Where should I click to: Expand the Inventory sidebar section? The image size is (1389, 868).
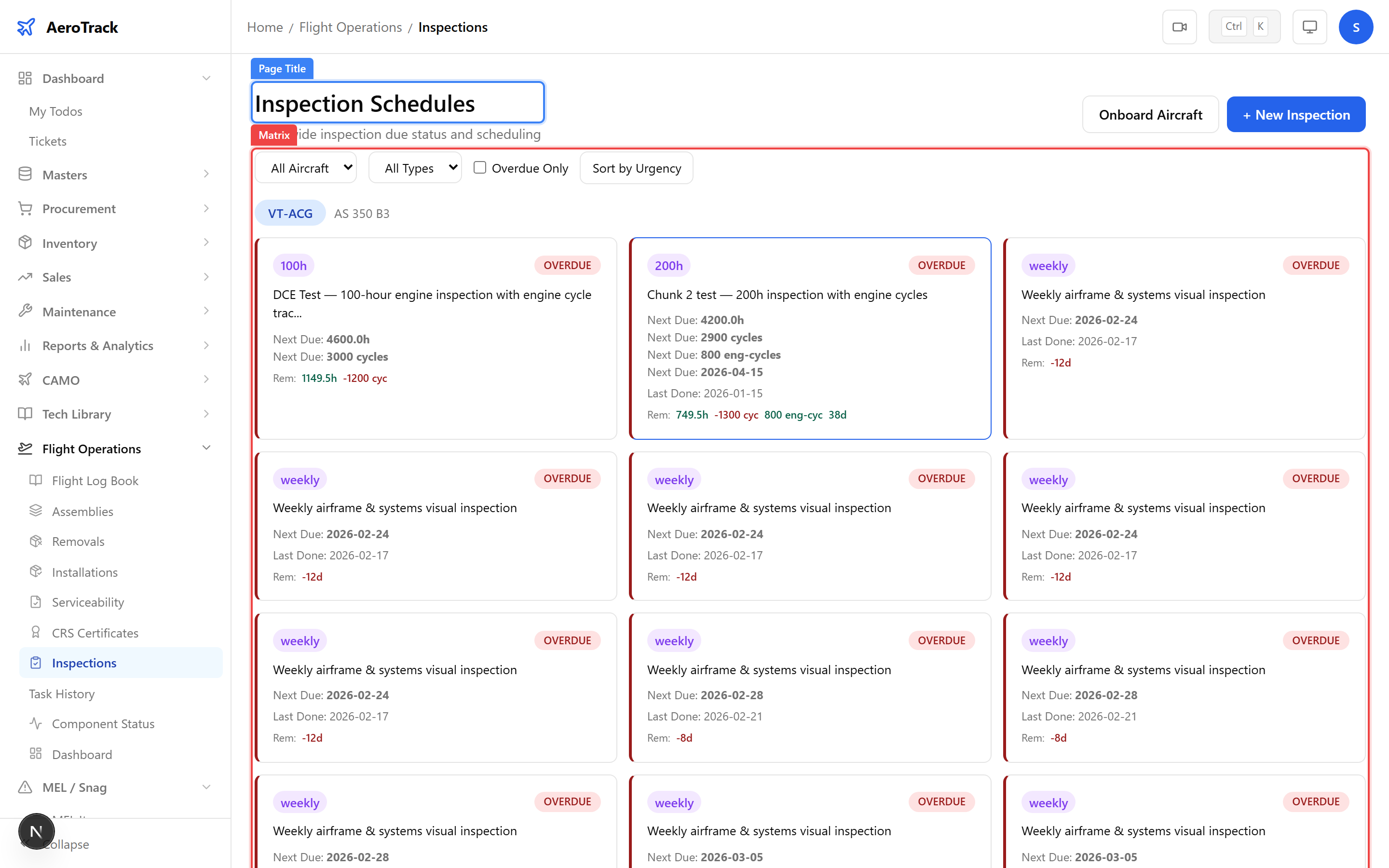click(206, 243)
